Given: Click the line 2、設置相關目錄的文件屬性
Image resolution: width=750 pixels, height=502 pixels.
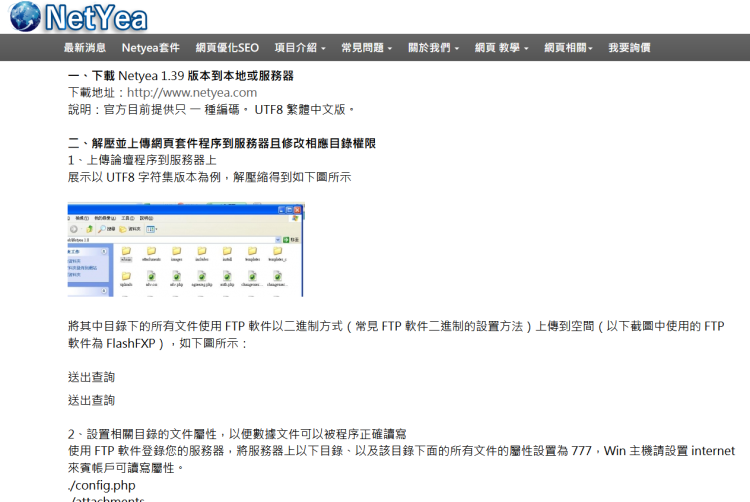Looking at the screenshot, I should 237,434.
